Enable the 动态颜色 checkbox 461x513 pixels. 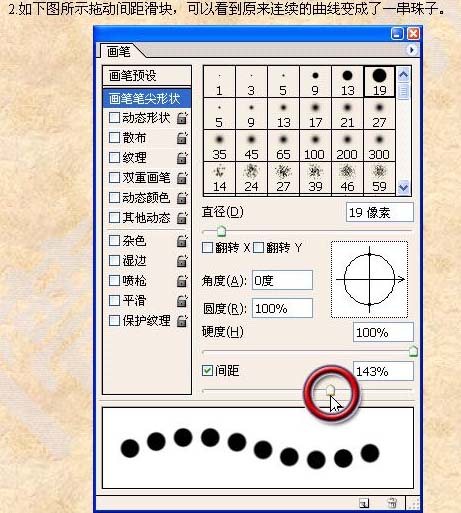point(114,198)
